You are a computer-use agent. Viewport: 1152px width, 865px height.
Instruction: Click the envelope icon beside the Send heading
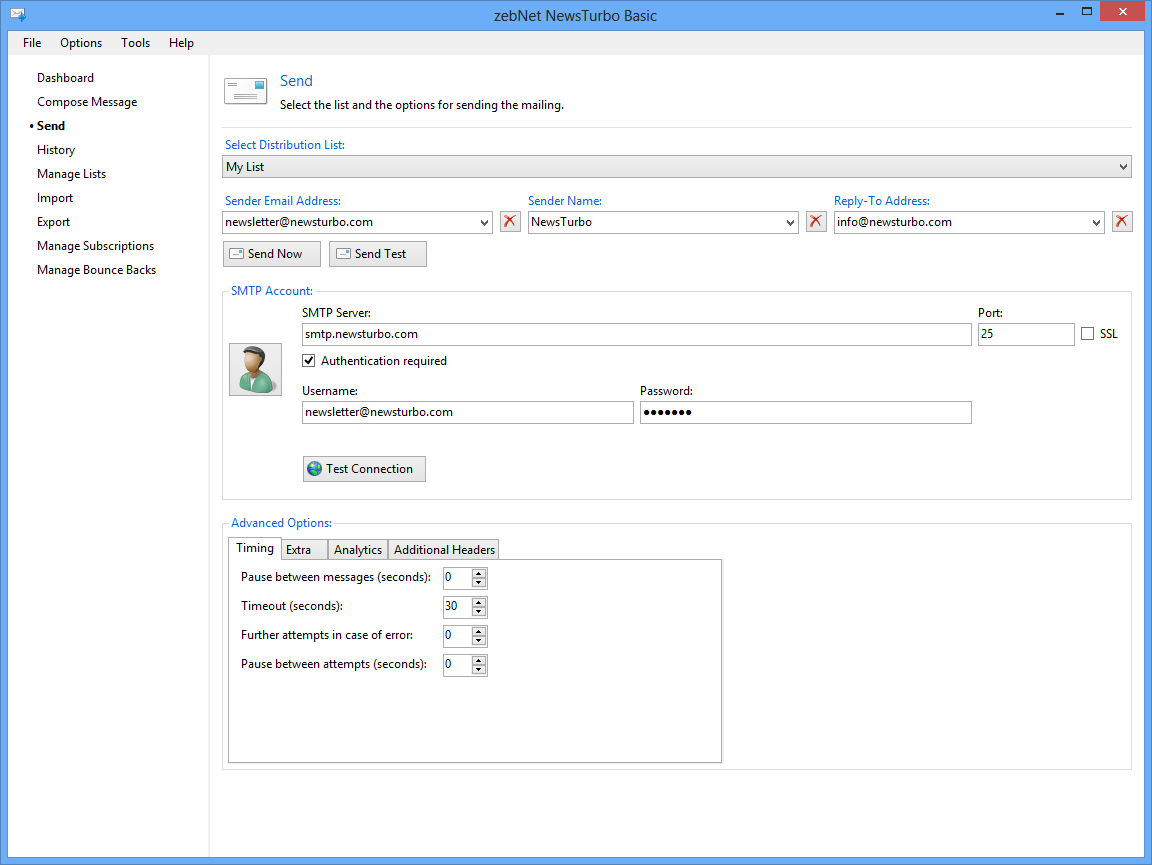click(x=245, y=91)
